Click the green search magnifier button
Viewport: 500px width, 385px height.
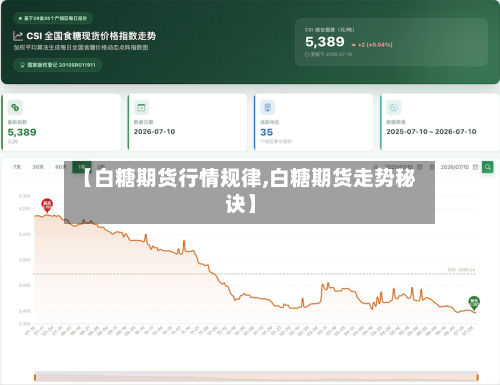[488, 167]
